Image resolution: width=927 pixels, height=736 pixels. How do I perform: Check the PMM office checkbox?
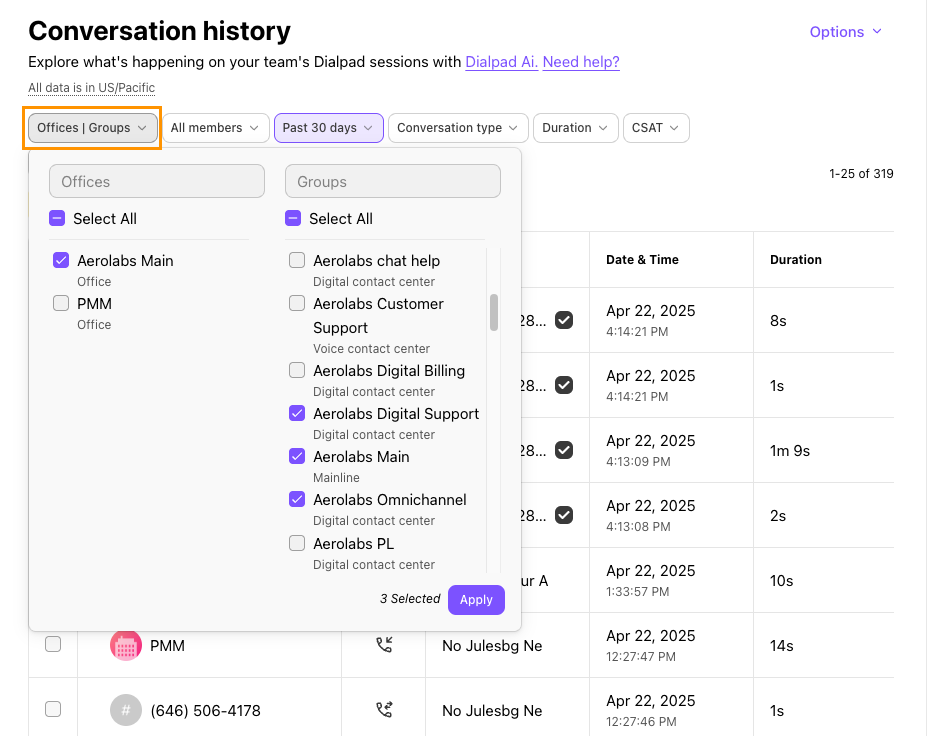(x=61, y=303)
